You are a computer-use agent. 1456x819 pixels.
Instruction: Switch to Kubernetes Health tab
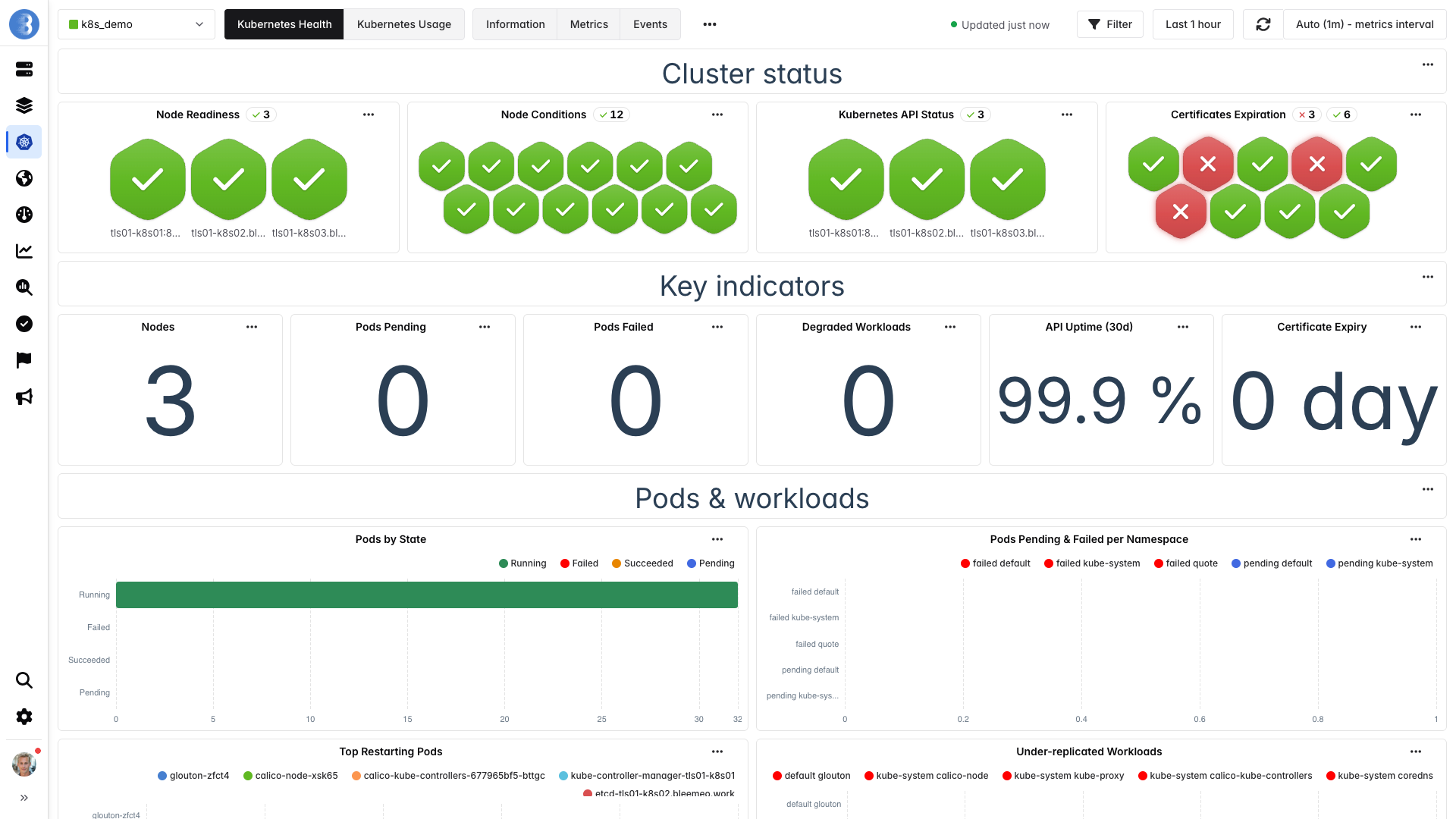[x=284, y=24]
